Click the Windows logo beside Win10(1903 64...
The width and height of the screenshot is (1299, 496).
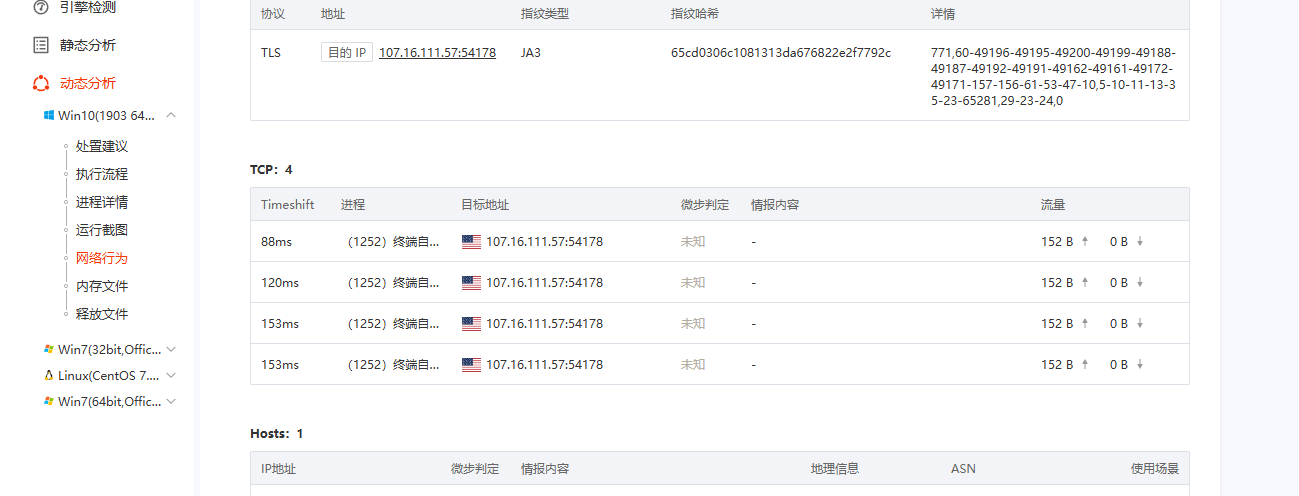coord(48,115)
